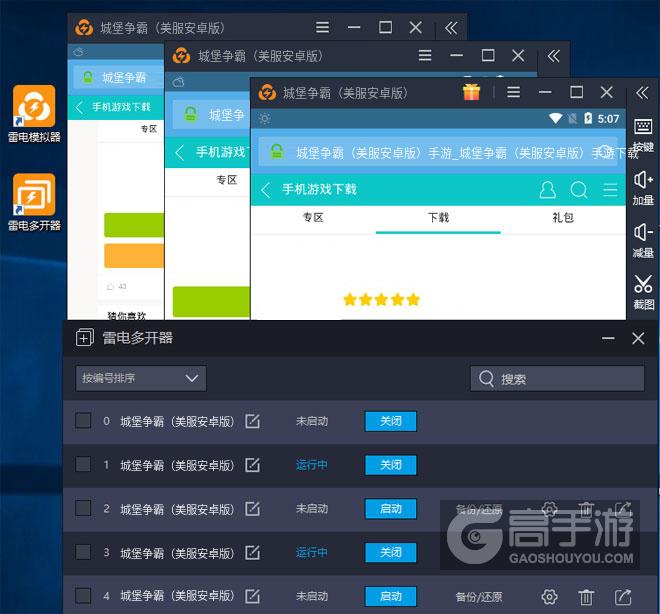Check the checkbox for instance 4
The height and width of the screenshot is (614, 660).
click(83, 595)
